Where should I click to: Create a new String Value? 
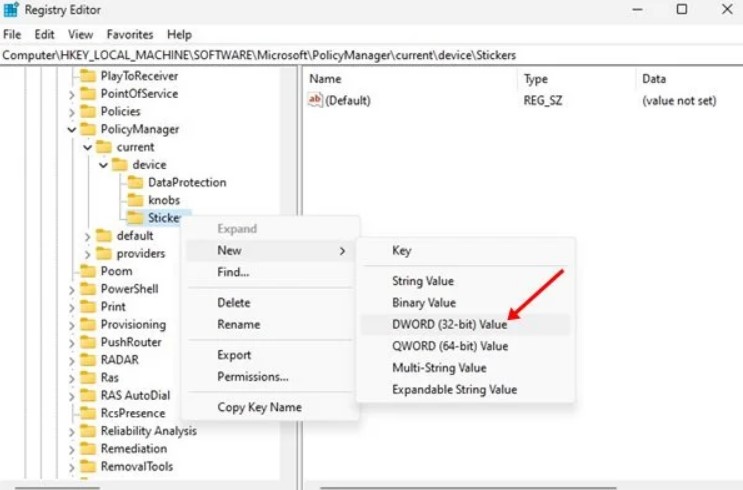[x=465, y=281]
